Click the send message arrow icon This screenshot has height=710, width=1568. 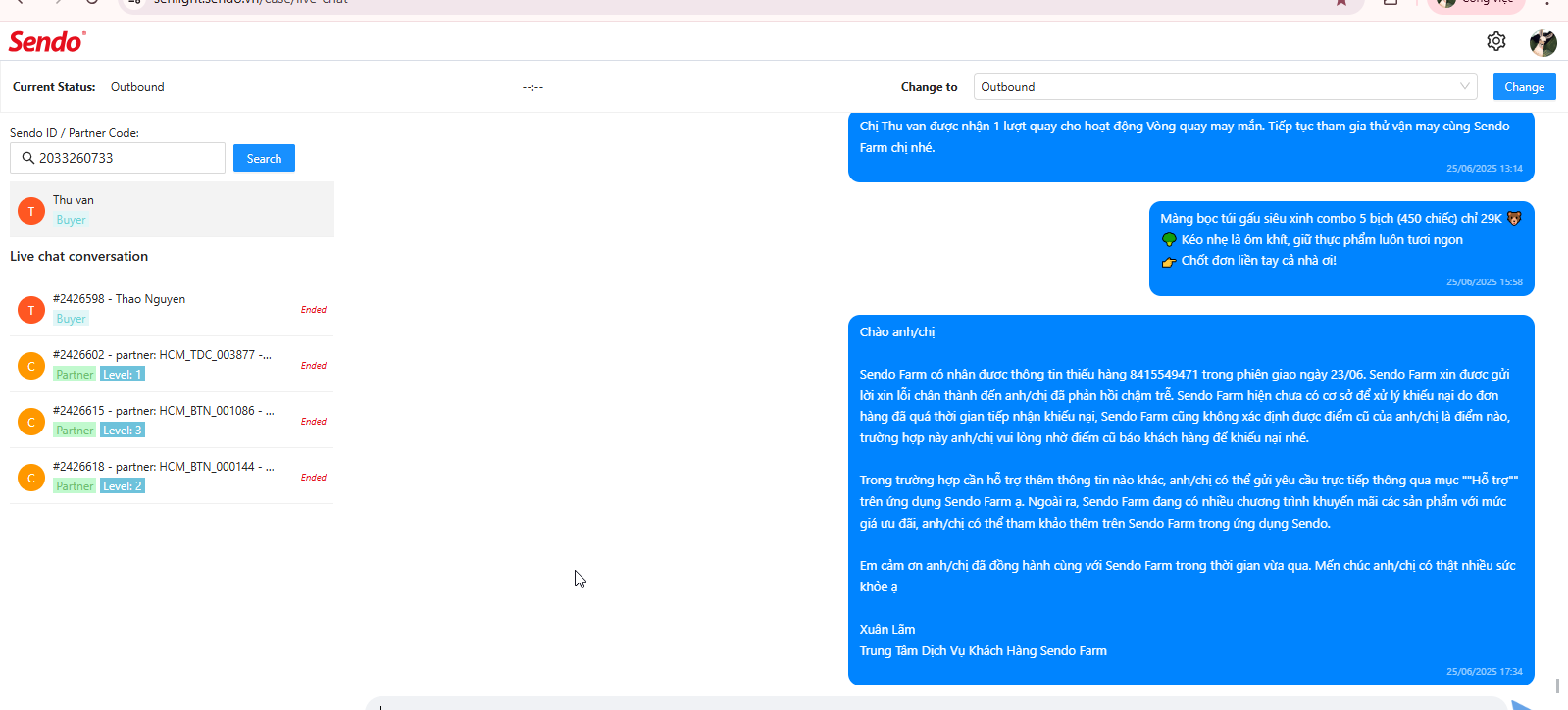click(x=1523, y=704)
